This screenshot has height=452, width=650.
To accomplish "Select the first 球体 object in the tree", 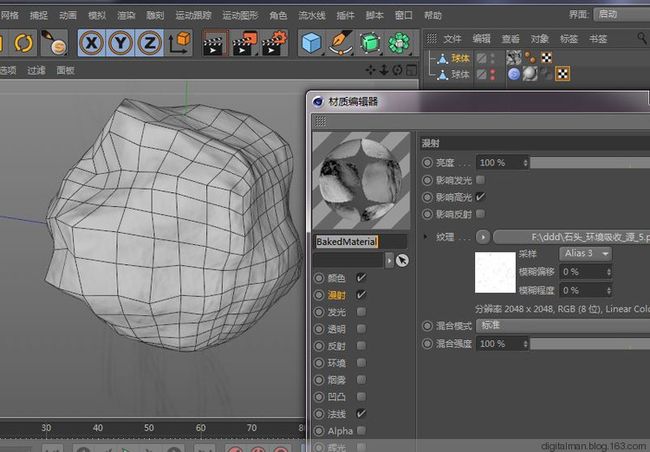I will click(x=460, y=58).
